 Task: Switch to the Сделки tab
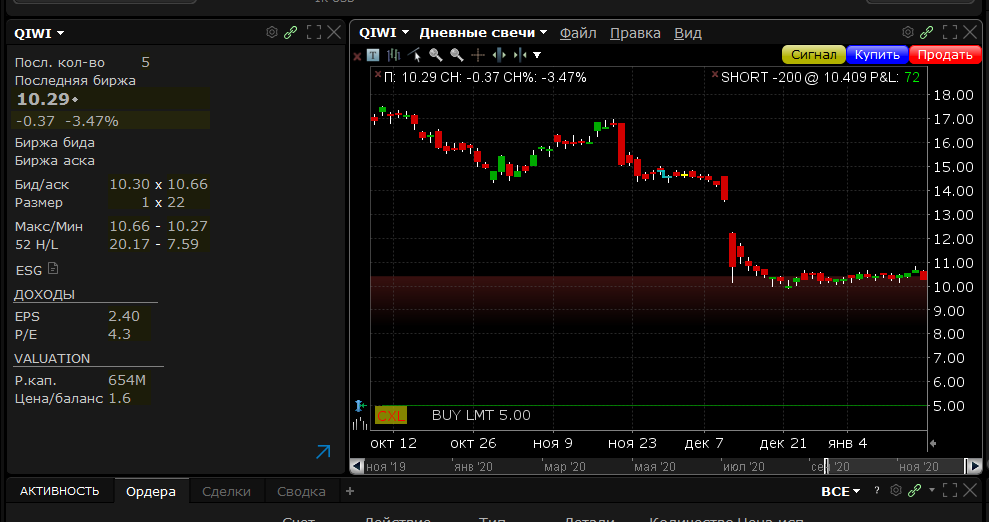[226, 491]
